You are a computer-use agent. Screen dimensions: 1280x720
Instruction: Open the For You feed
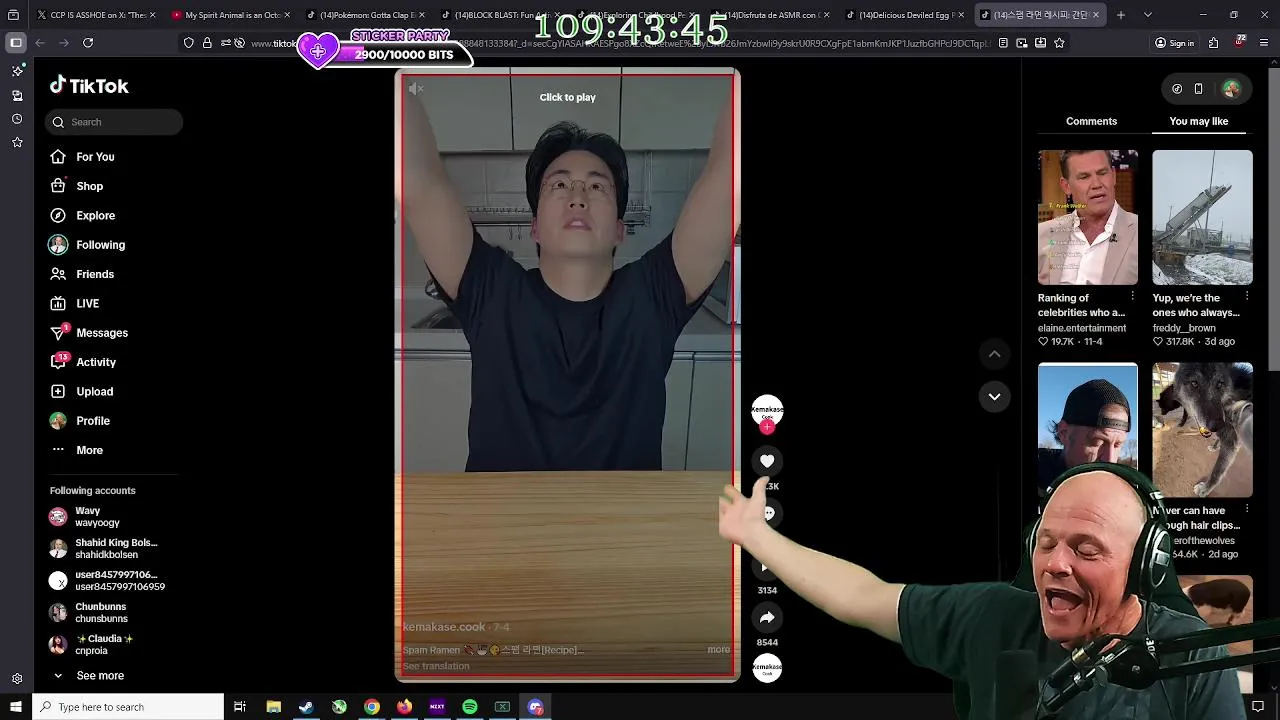[x=82, y=157]
